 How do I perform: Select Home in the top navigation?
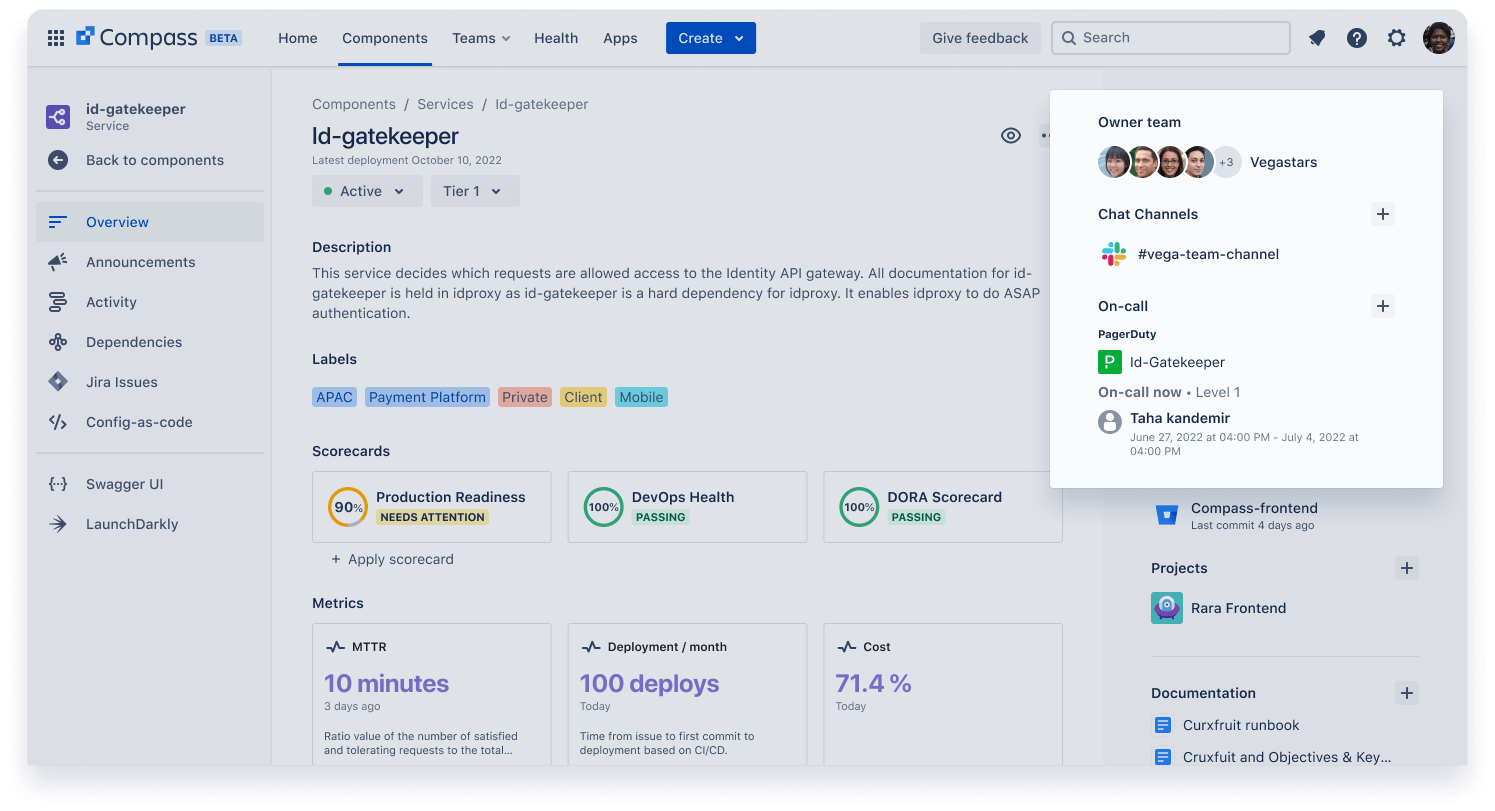[x=297, y=37]
